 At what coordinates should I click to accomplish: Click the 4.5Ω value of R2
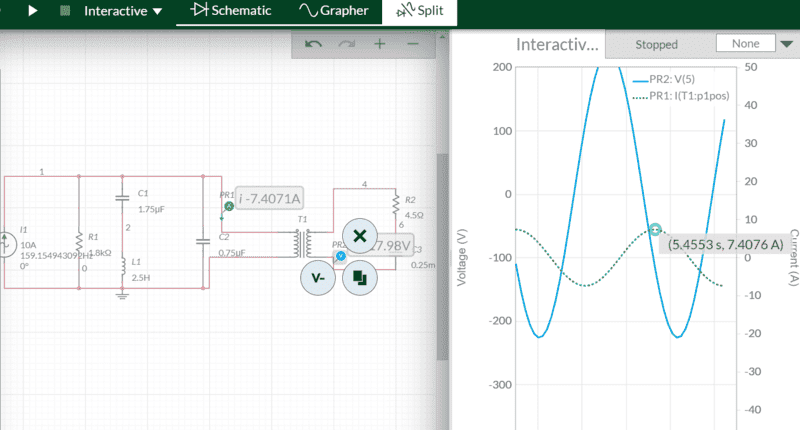coord(414,215)
